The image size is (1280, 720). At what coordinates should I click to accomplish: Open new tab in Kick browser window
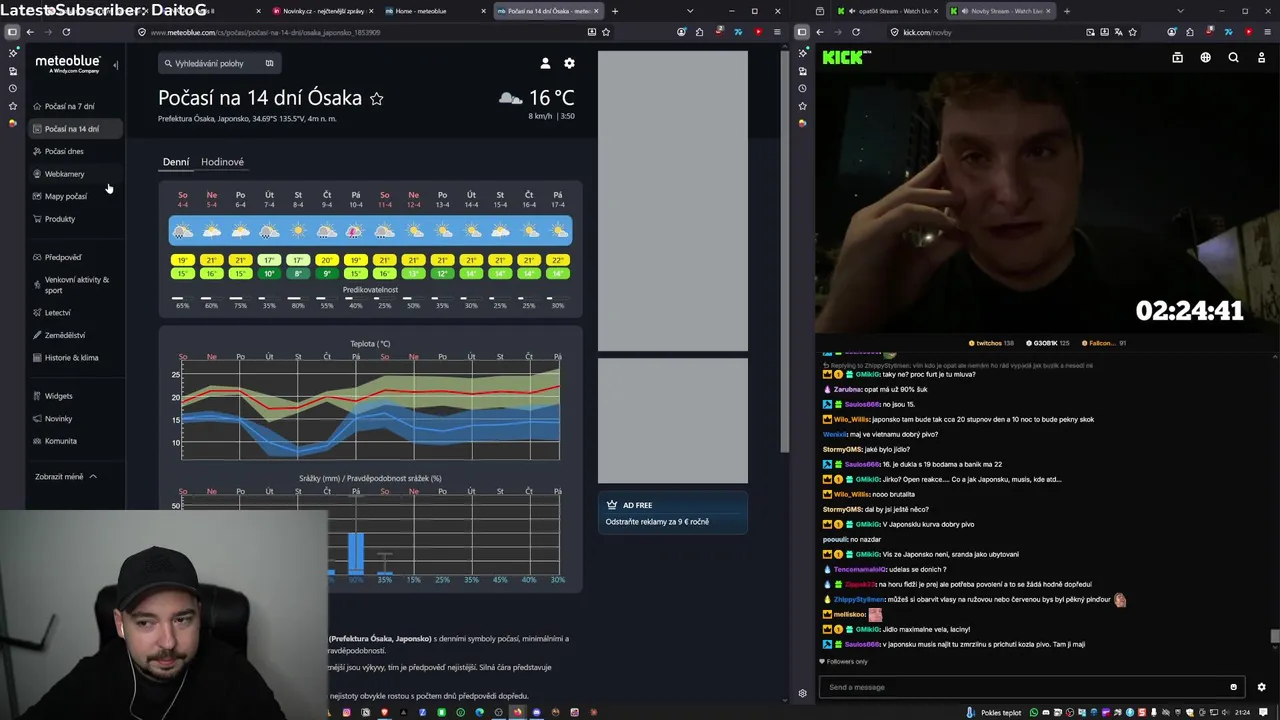coord(1067,11)
